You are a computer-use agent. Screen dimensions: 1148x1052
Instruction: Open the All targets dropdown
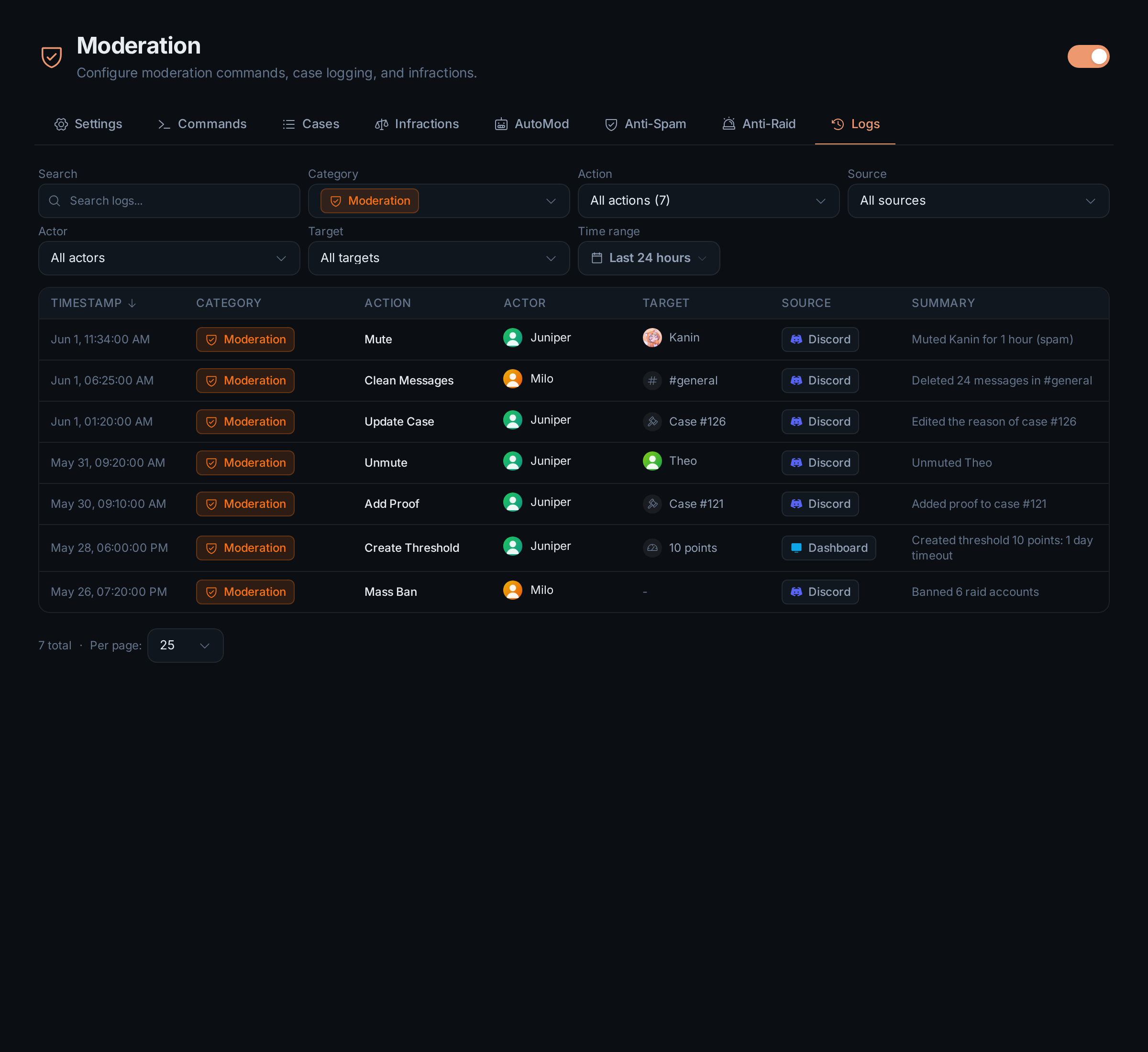pyautogui.click(x=439, y=258)
